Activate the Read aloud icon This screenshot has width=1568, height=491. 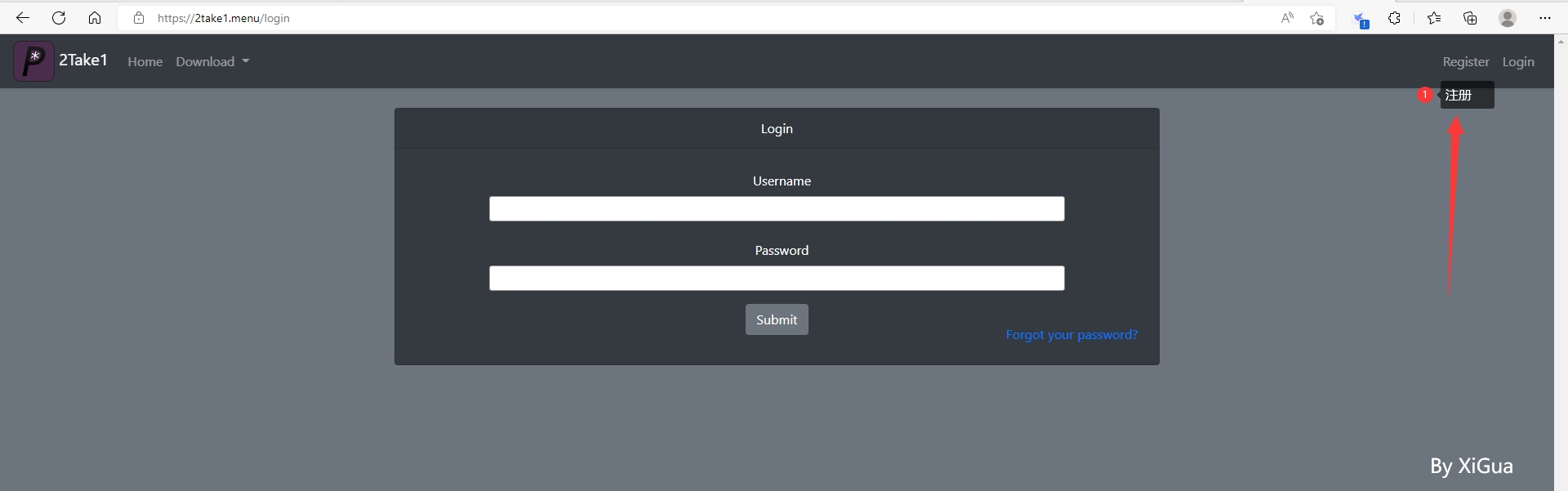point(1287,18)
